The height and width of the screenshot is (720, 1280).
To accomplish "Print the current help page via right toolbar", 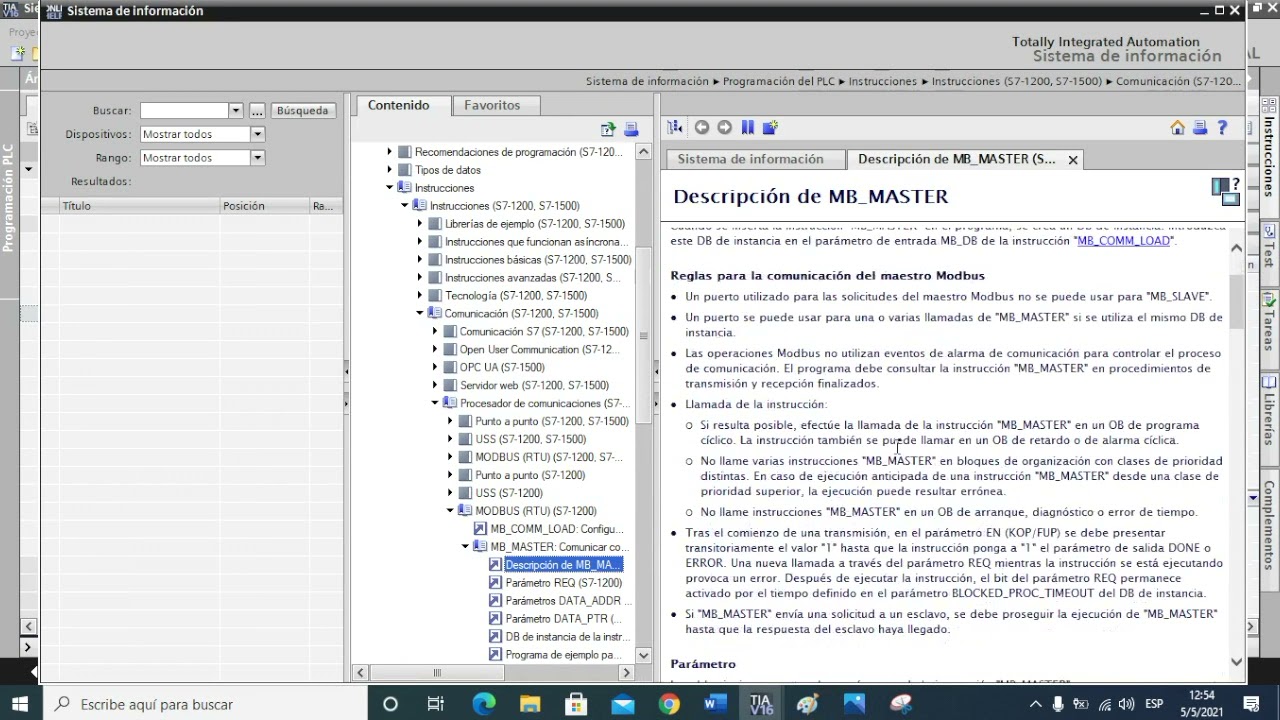I will pyautogui.click(x=1199, y=127).
